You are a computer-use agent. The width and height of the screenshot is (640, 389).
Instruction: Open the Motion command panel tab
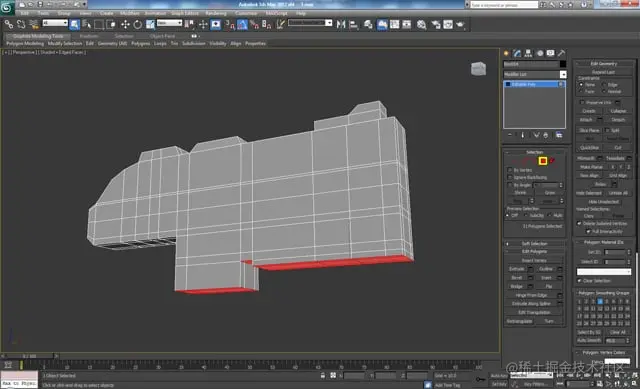pos(540,53)
